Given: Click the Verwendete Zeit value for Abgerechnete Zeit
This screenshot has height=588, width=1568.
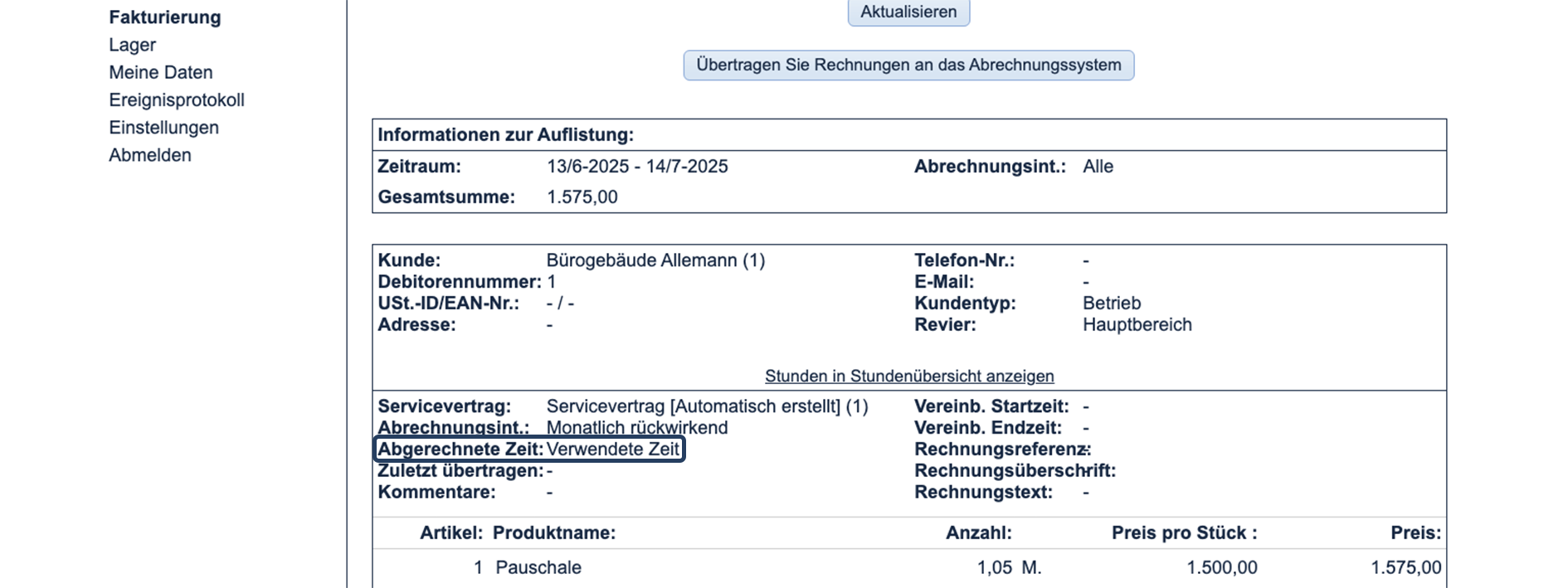Looking at the screenshot, I should (x=614, y=449).
